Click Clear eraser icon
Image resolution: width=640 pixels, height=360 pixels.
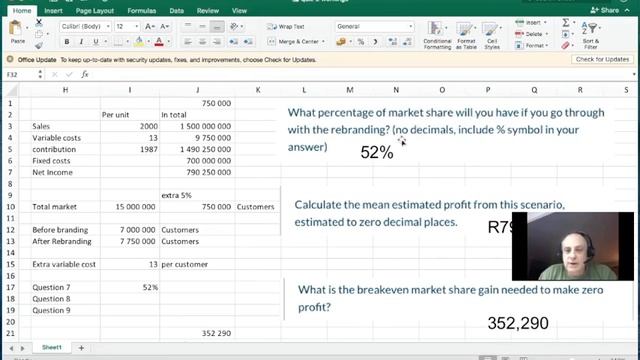pyautogui.click(x=565, y=45)
